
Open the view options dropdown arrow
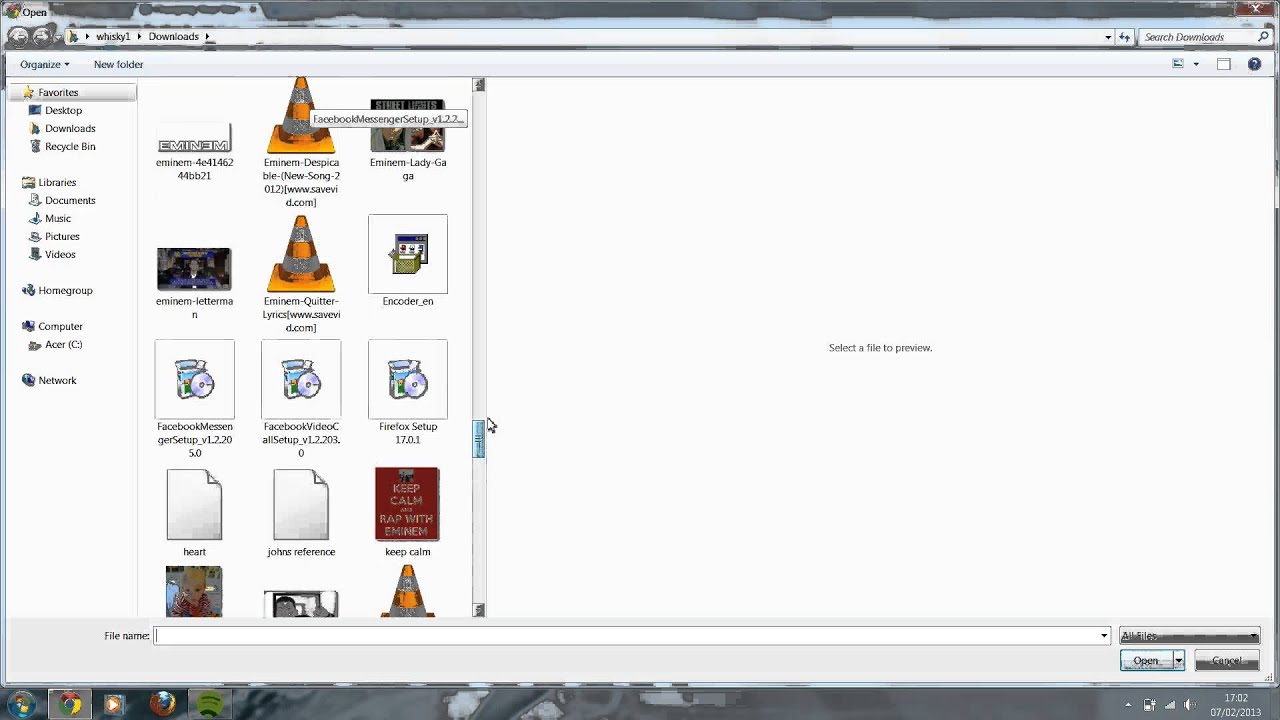1196,64
